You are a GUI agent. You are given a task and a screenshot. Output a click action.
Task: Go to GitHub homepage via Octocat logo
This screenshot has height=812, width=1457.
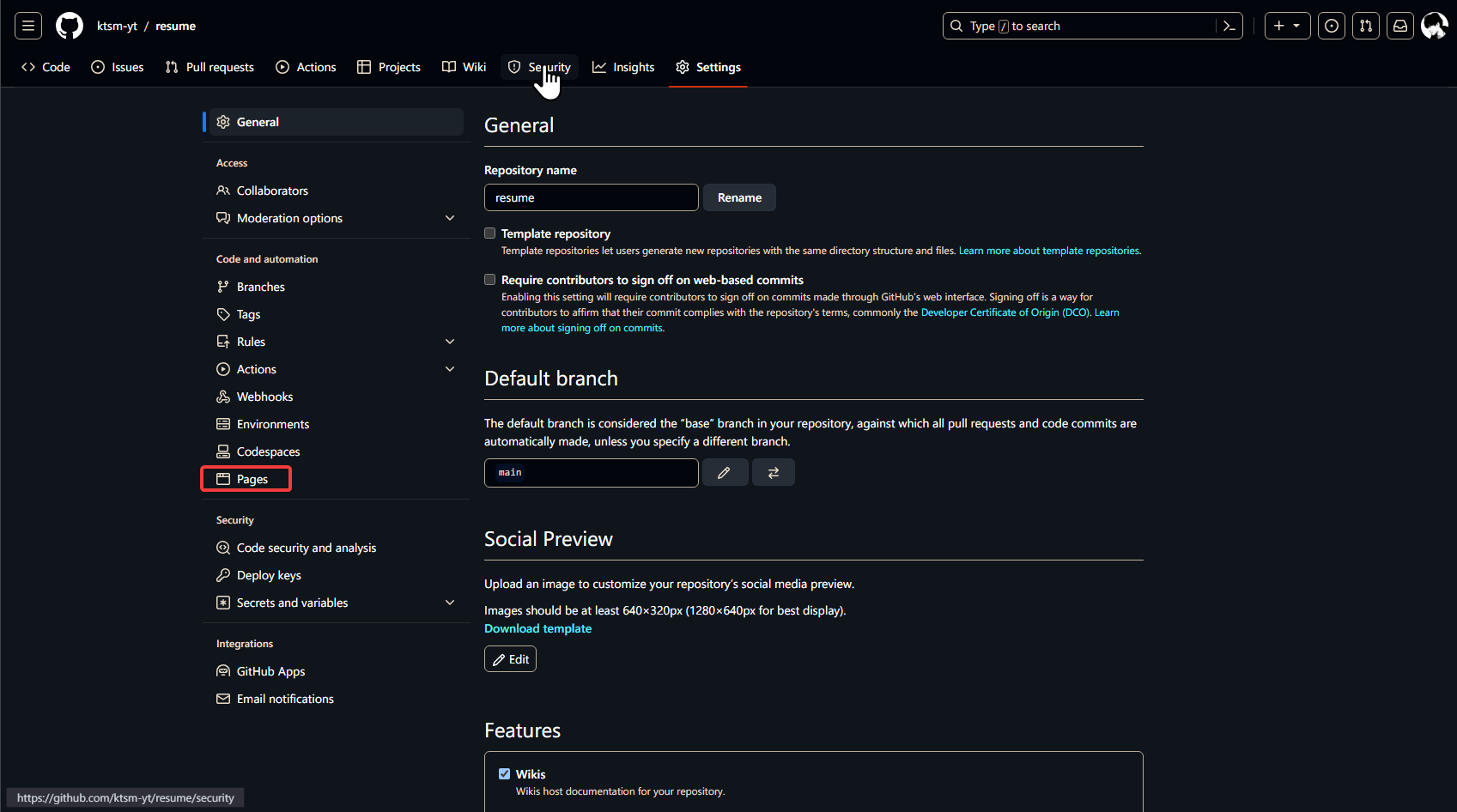tap(70, 26)
